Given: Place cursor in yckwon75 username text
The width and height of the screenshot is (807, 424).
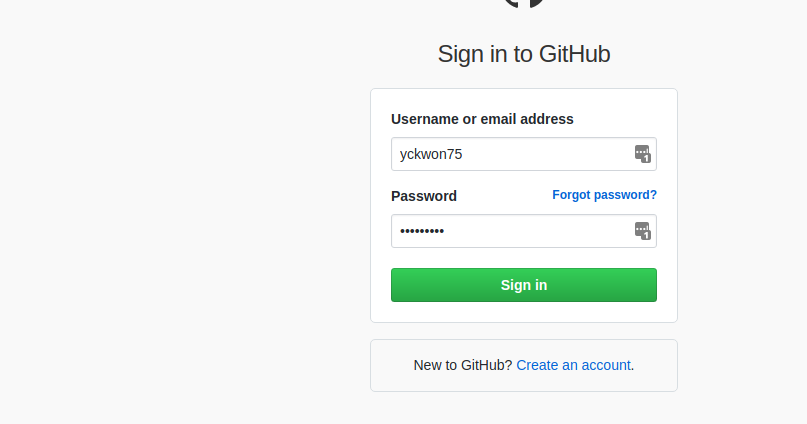Looking at the screenshot, I should point(431,154).
